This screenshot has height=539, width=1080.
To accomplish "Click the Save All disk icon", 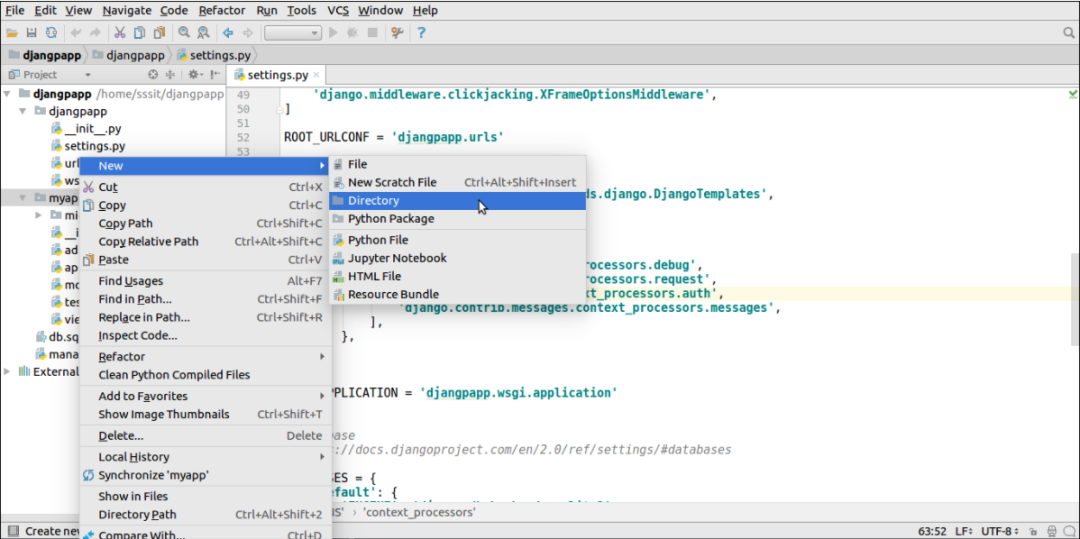I will coord(31,32).
